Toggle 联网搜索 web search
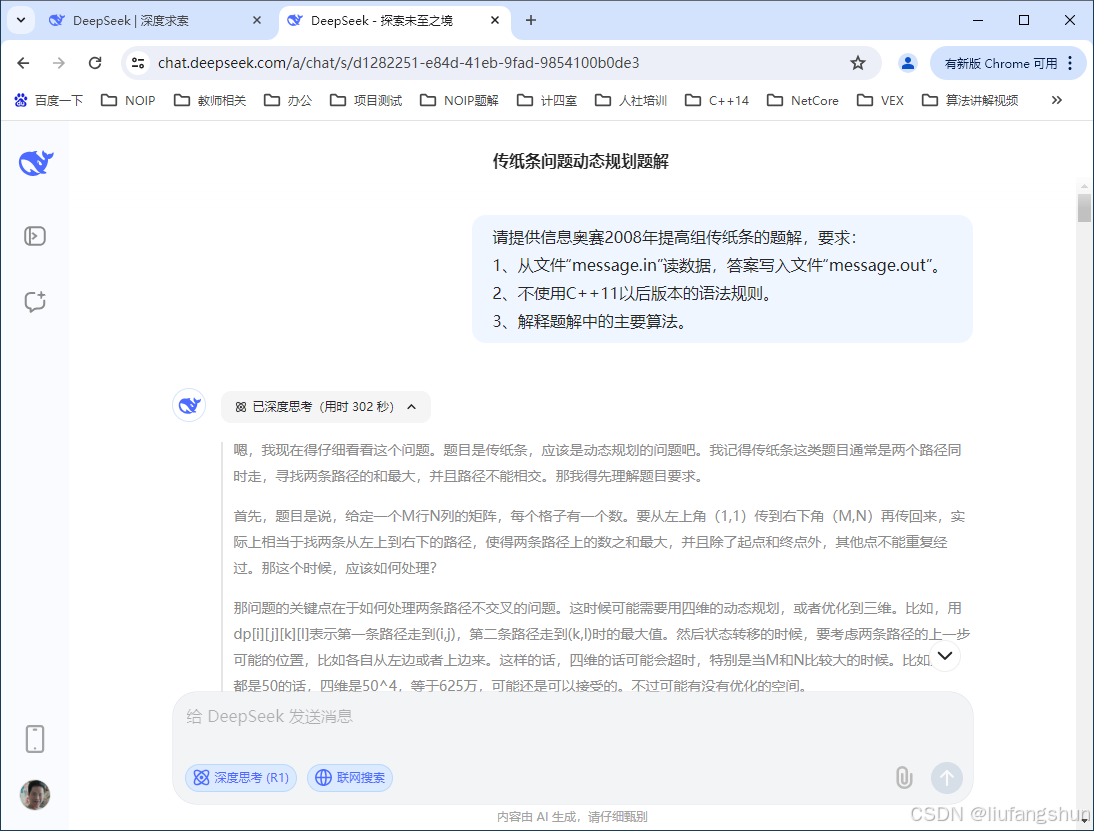The height and width of the screenshot is (831, 1094). [350, 777]
